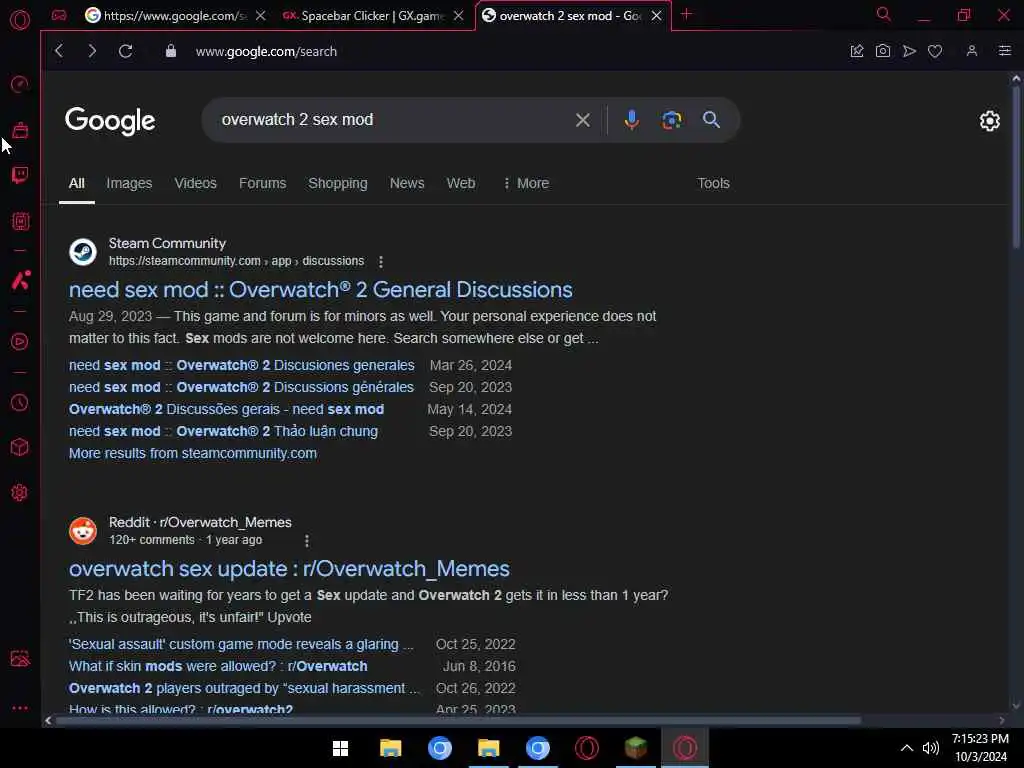Open Google quick settings gear
The height and width of the screenshot is (768, 1024).
coord(989,121)
